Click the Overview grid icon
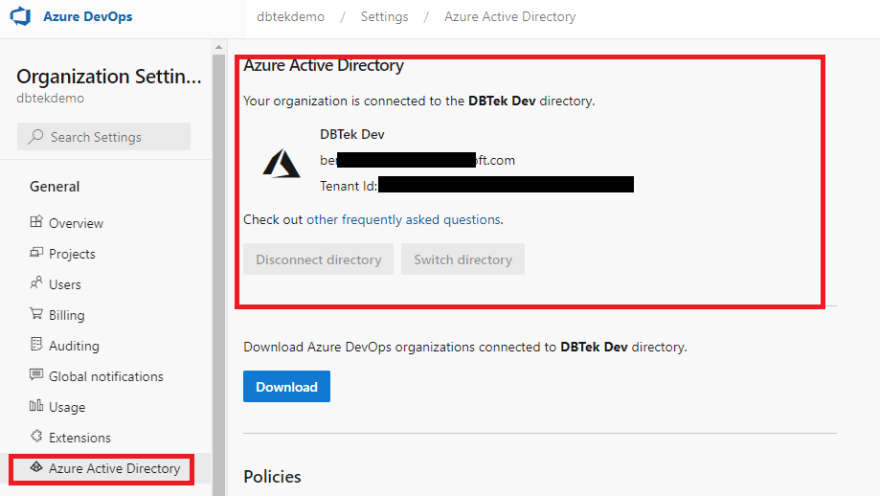880x496 pixels. pos(36,222)
